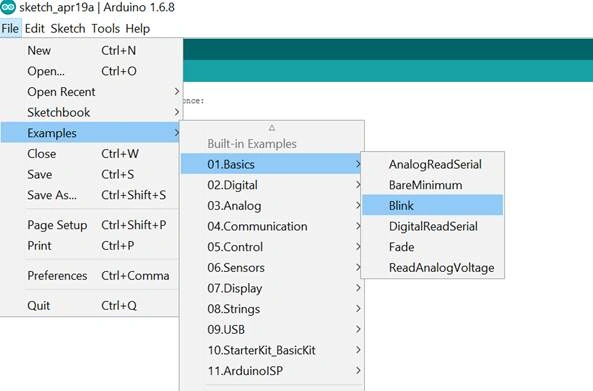
Task: Expand the Open Recent submenu
Action: (90, 92)
